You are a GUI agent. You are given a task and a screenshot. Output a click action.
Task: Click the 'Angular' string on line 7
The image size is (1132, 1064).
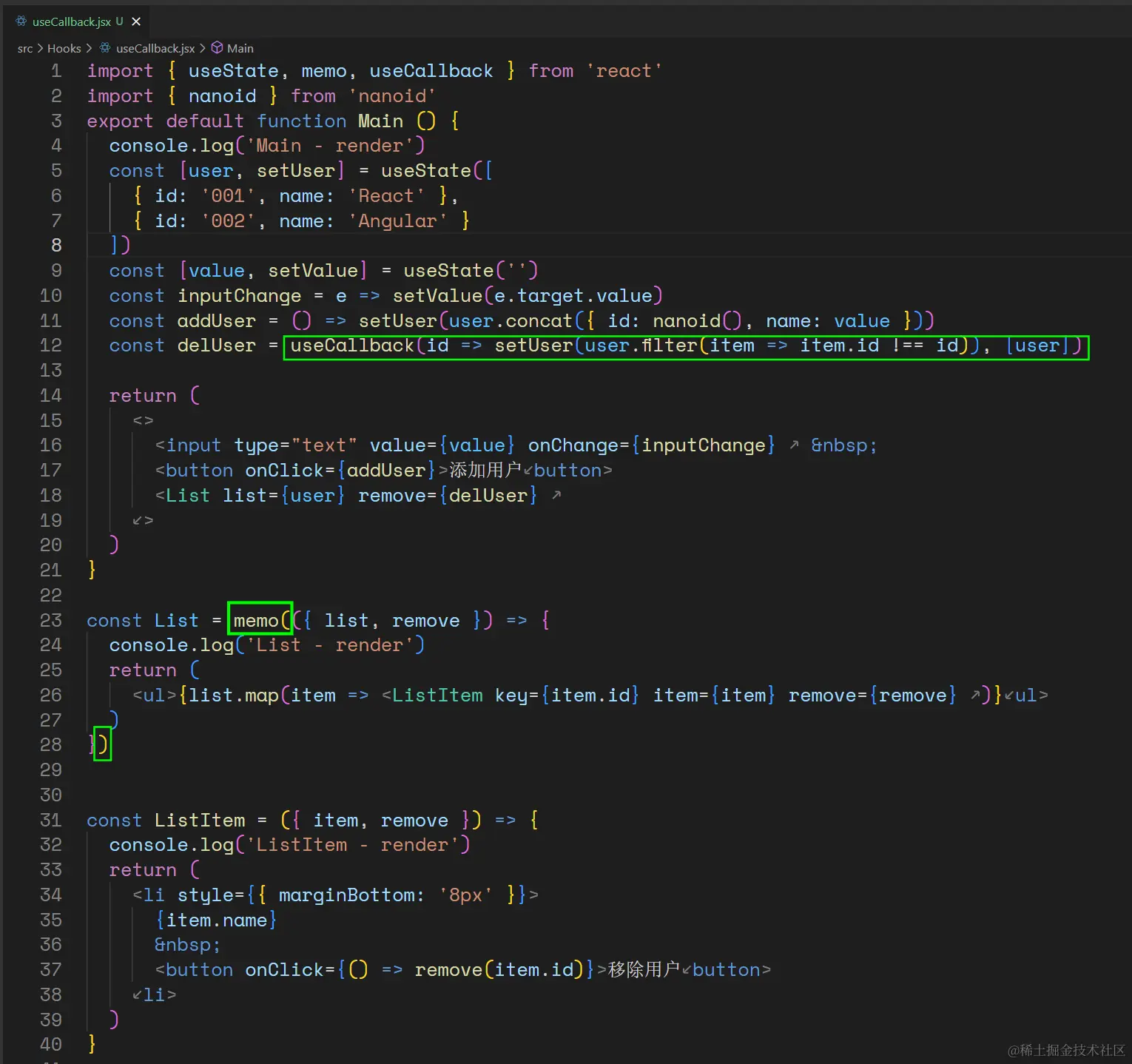coord(398,221)
